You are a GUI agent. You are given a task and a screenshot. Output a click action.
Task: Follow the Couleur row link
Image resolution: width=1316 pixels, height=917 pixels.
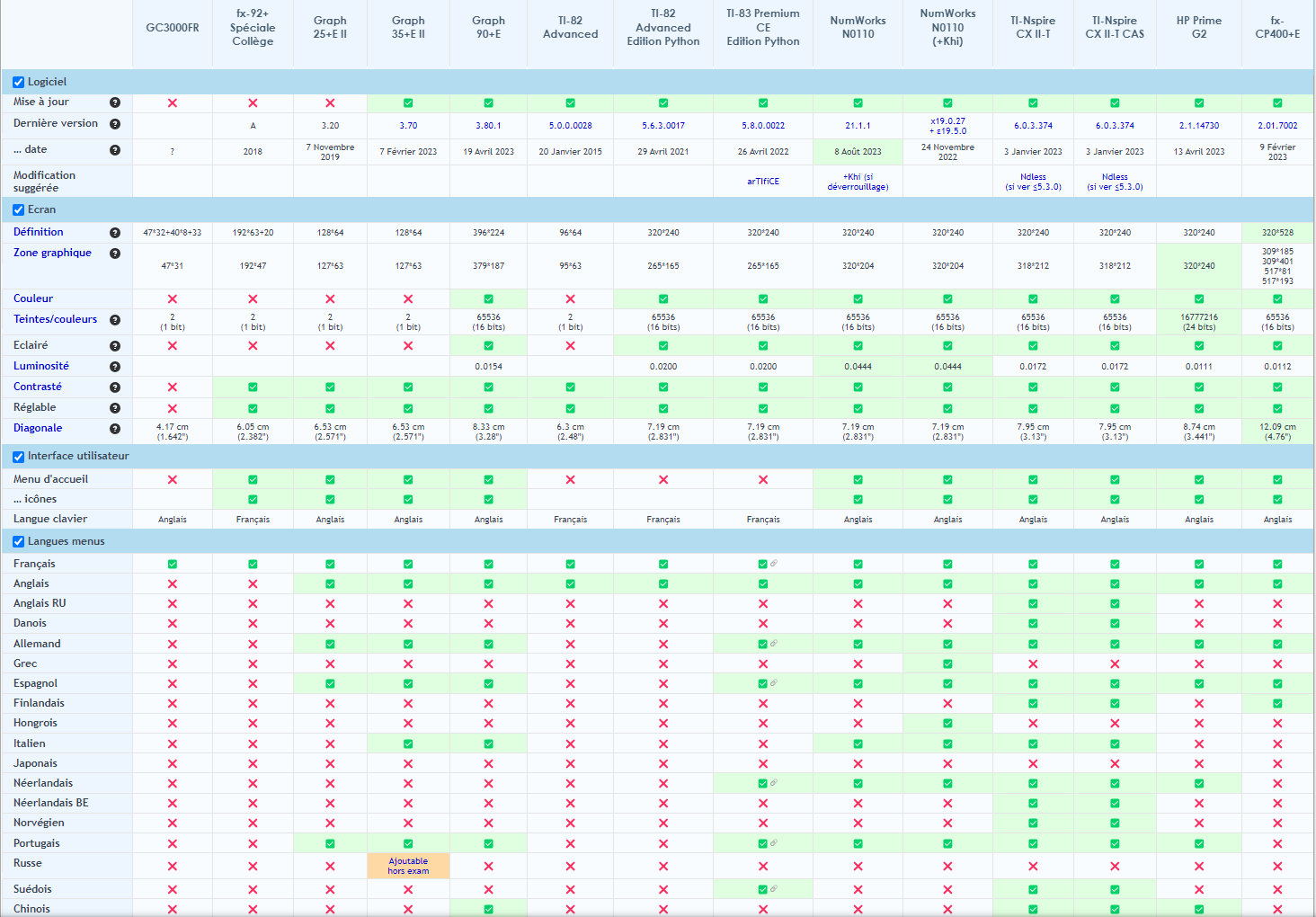click(x=33, y=298)
